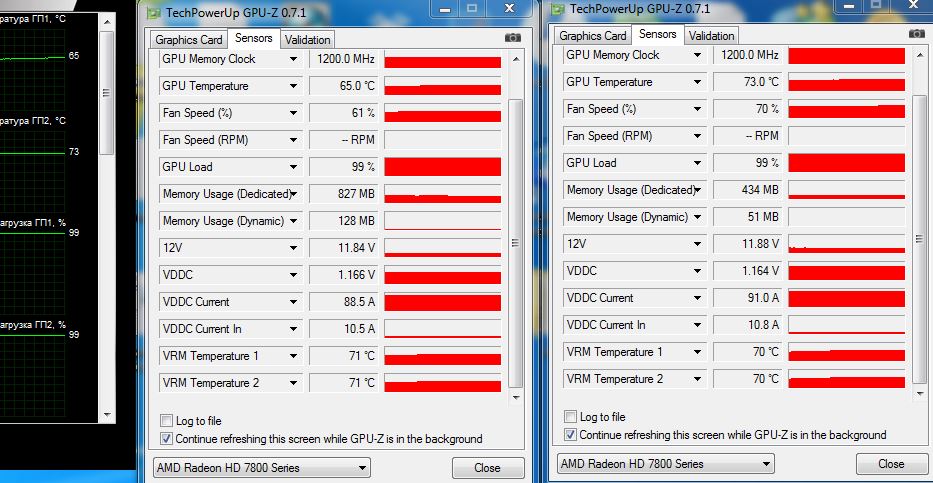Open the Validation tab in left window
The width and height of the screenshot is (933, 483).
point(307,40)
